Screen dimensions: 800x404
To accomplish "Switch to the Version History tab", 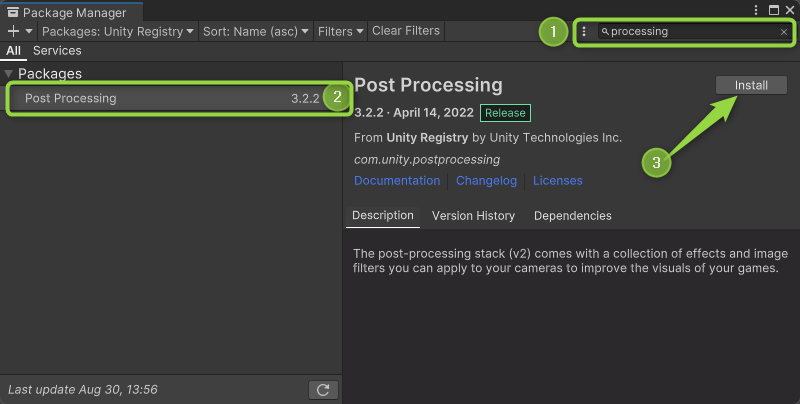I will coord(473,216).
